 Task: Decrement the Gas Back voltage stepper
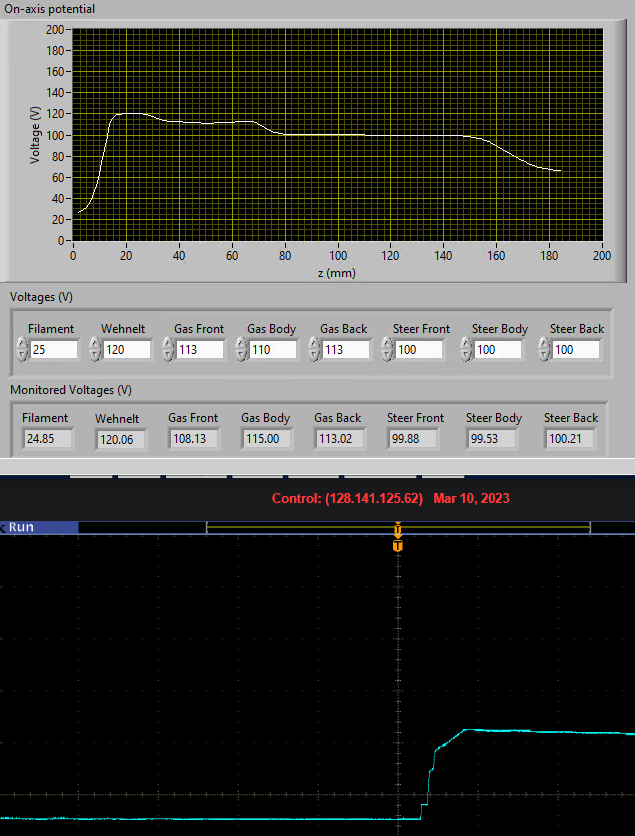(x=314, y=356)
